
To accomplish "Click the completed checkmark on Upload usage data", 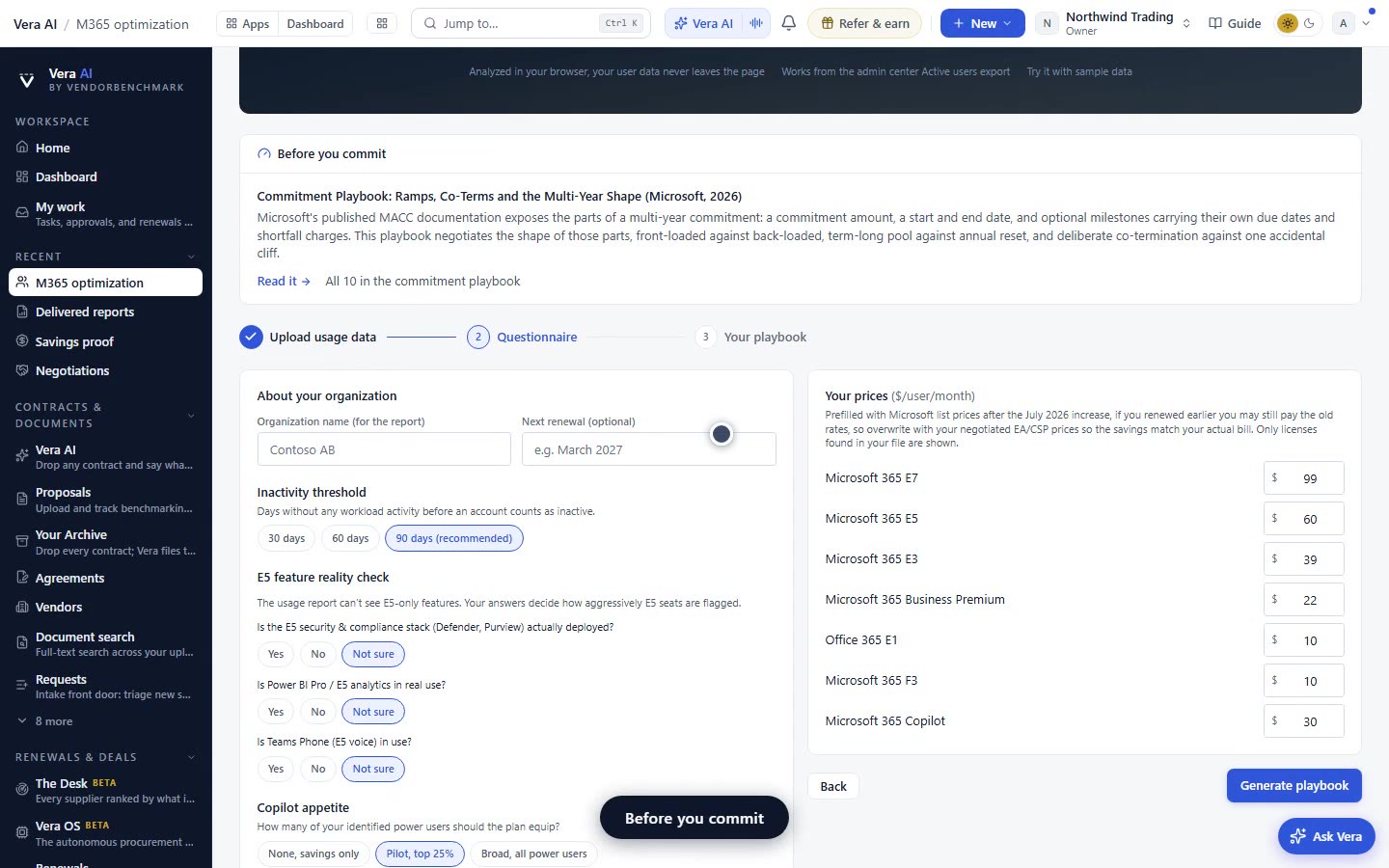I will (x=251, y=337).
